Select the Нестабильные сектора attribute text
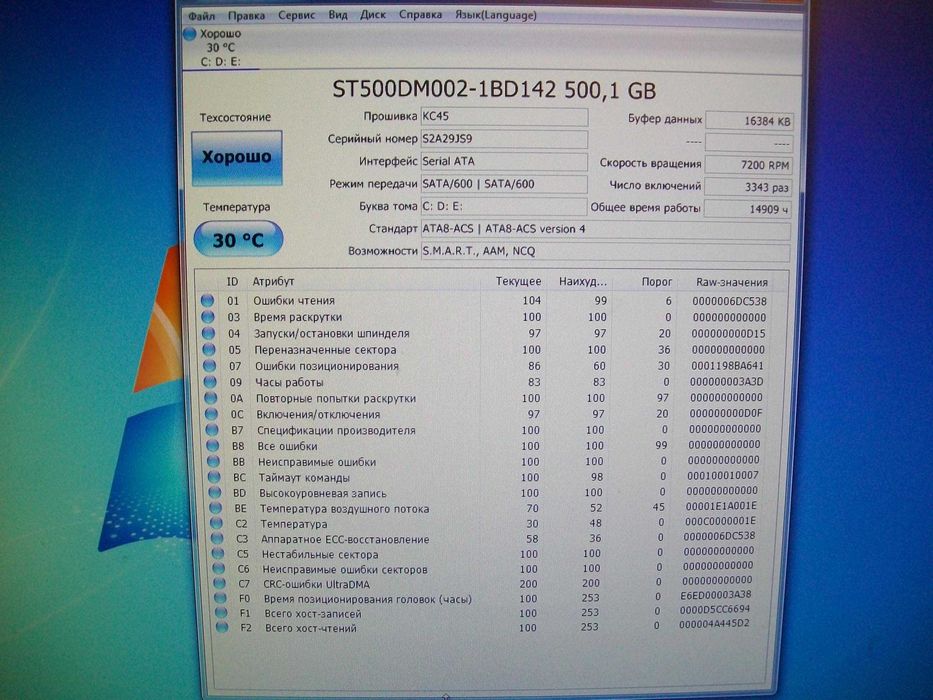This screenshot has height=700, width=933. [x=320, y=555]
